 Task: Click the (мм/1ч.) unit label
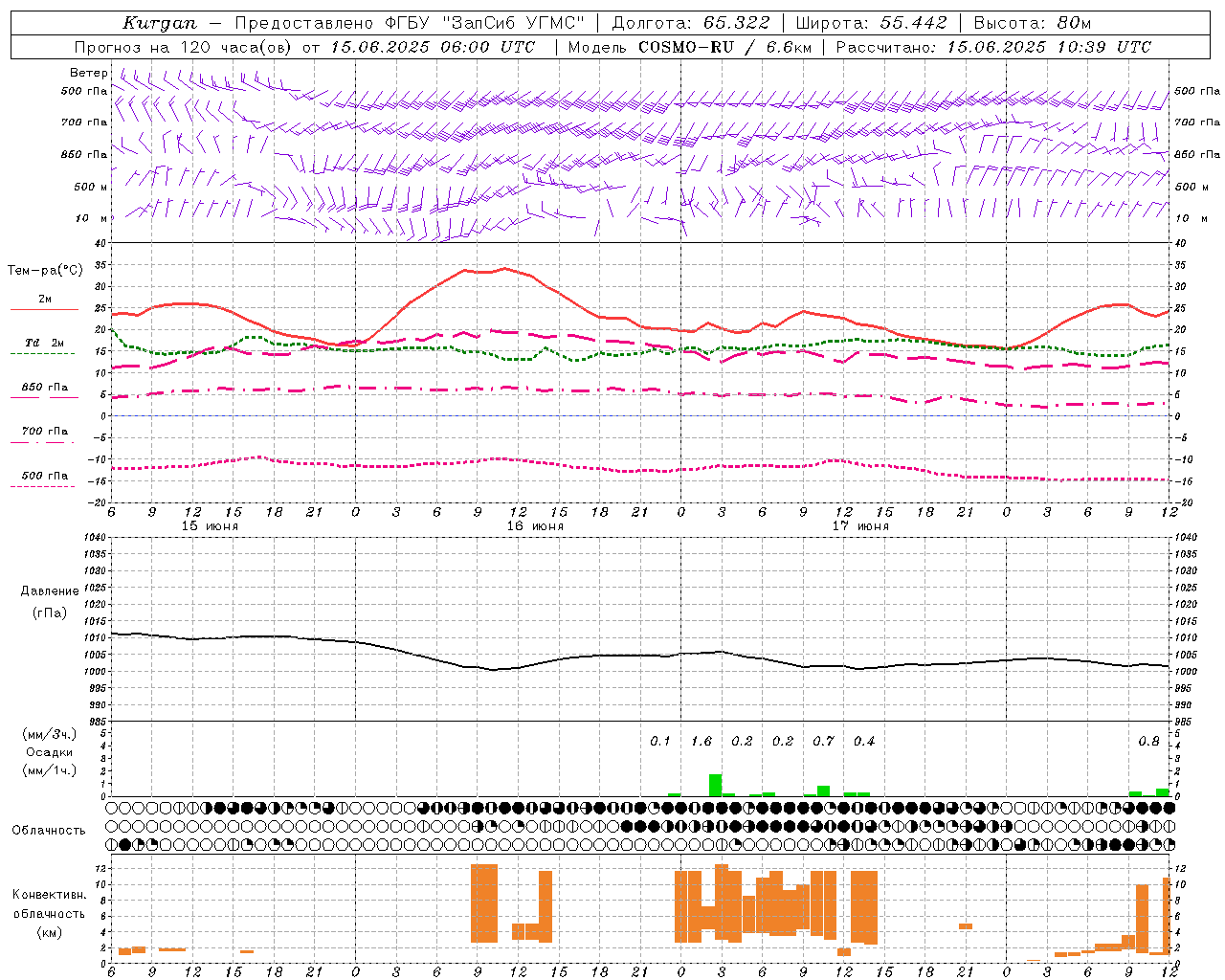pyautogui.click(x=49, y=770)
